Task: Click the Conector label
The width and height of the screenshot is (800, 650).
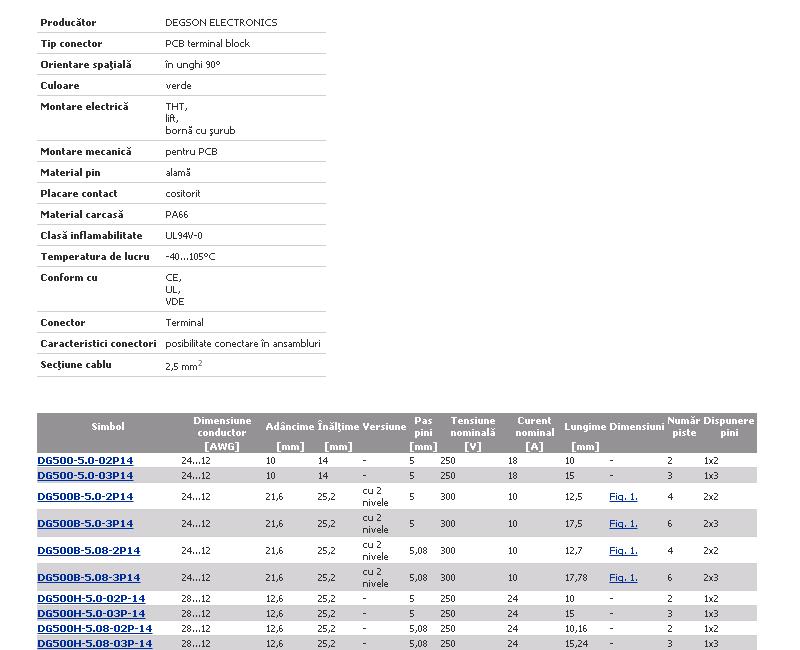Action: [x=63, y=322]
